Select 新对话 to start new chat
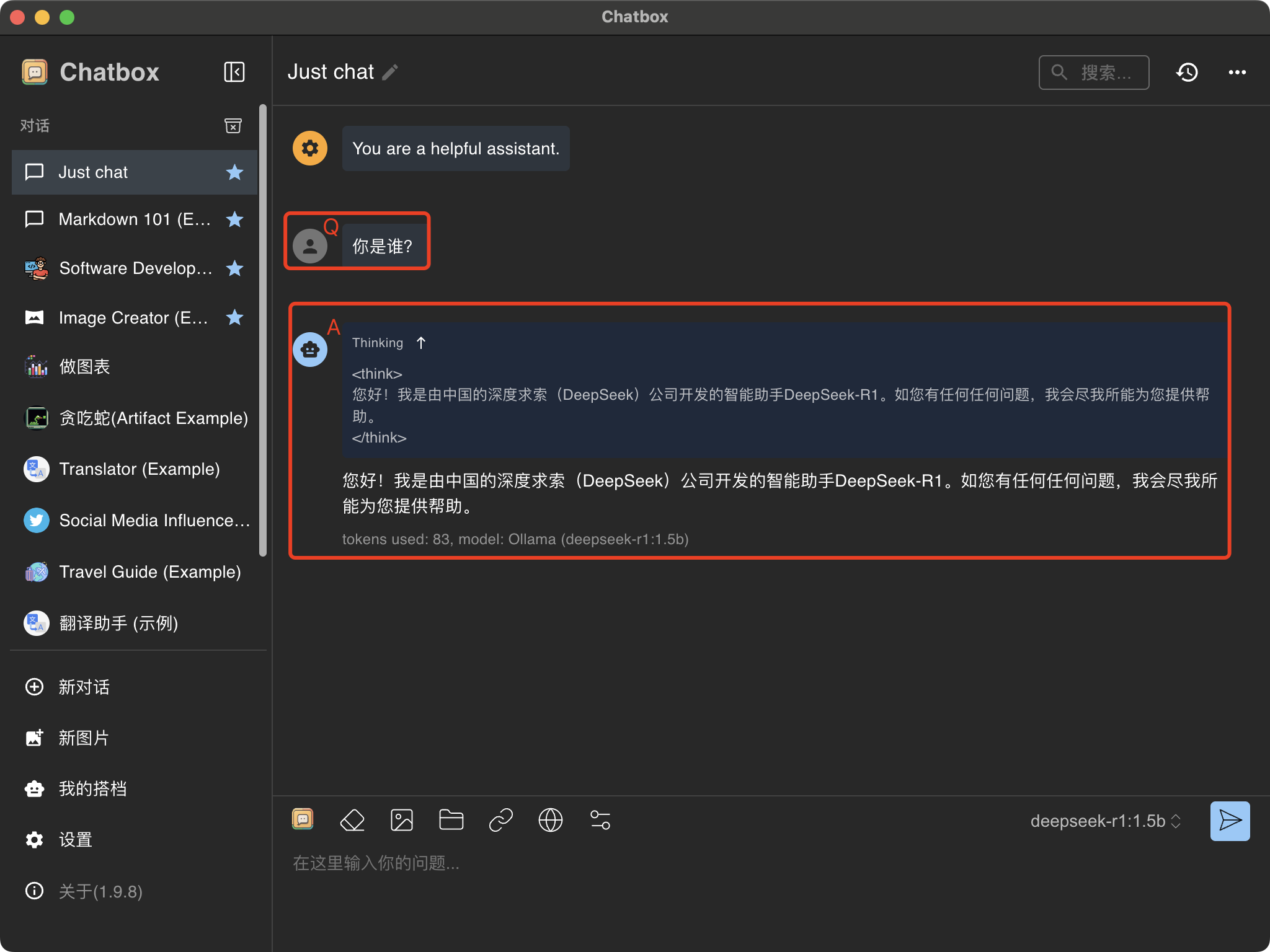The width and height of the screenshot is (1270, 952). [x=84, y=687]
